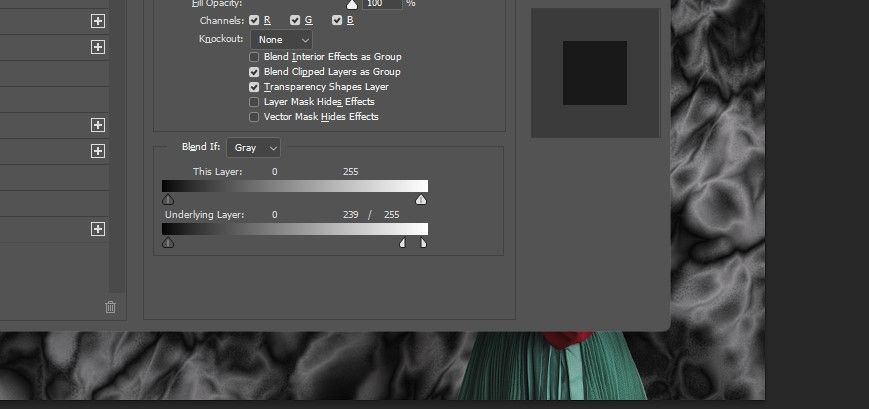Viewport: 869px width, 409px height.
Task: Select This Layer white point slider
Action: tap(421, 200)
